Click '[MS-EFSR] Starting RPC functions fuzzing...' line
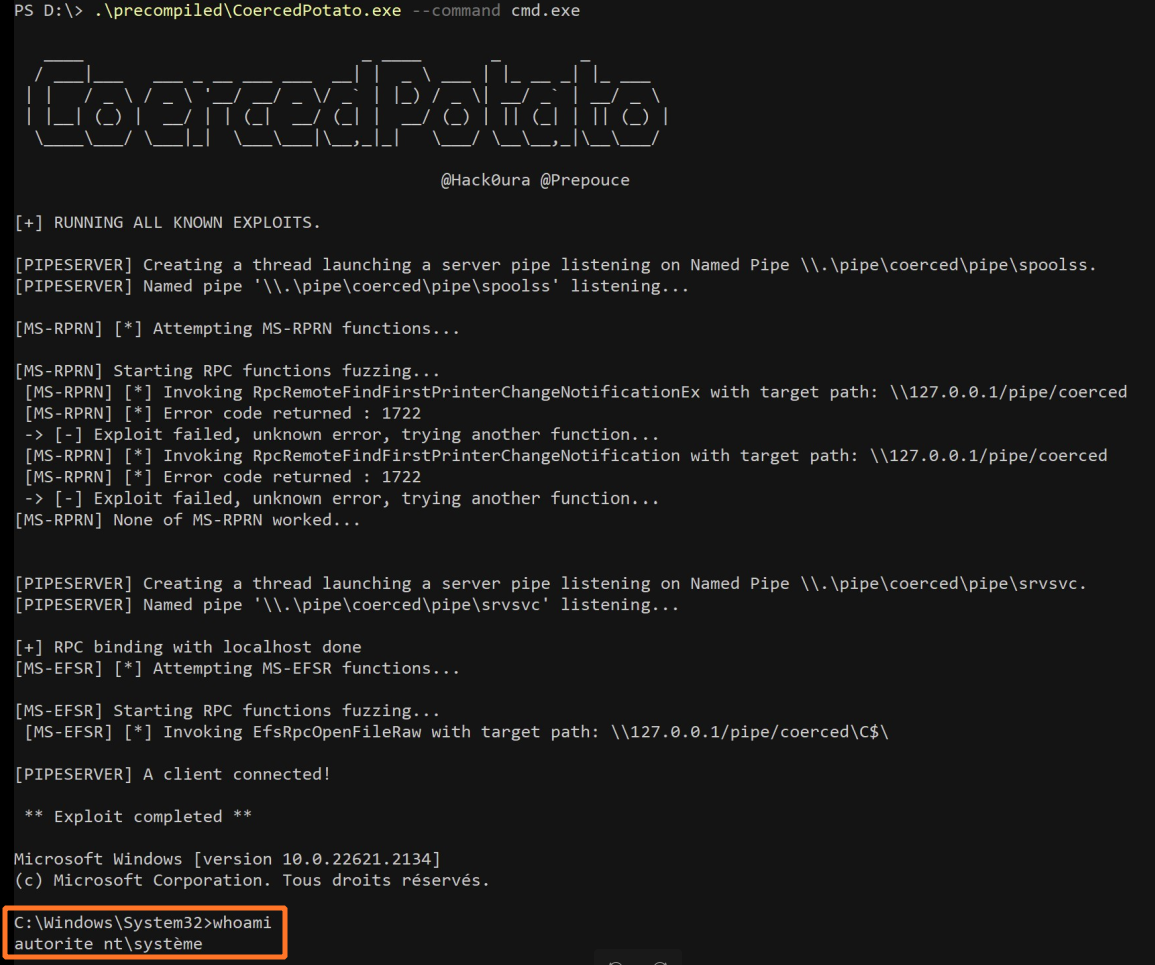This screenshot has width=1155, height=965. point(228,711)
